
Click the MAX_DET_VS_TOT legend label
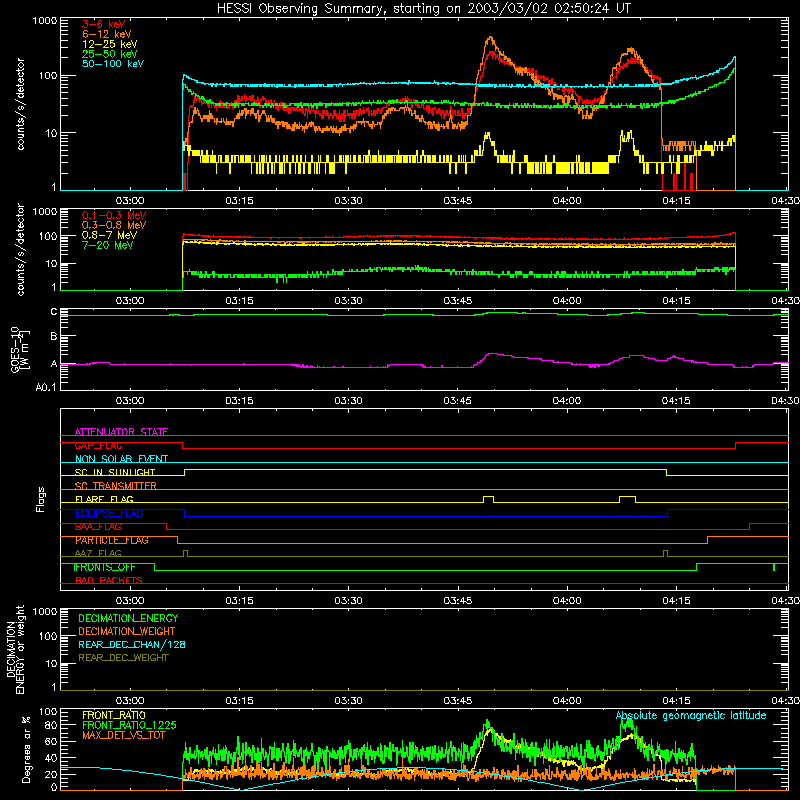[x=123, y=735]
